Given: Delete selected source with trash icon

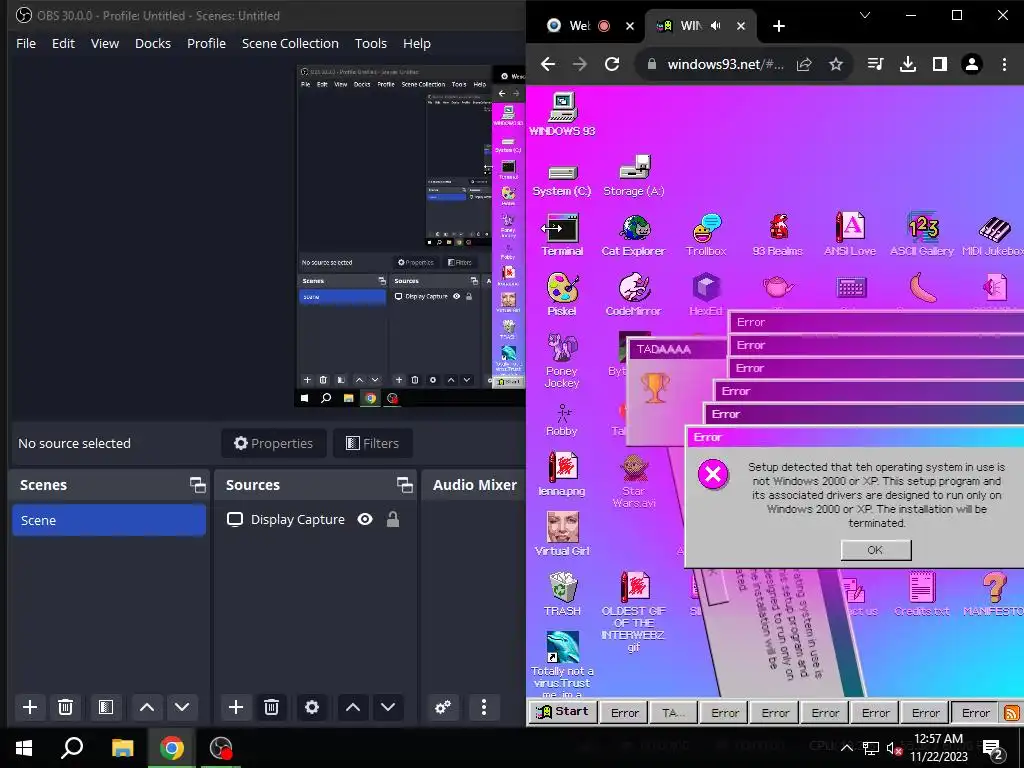Looking at the screenshot, I should (x=272, y=707).
